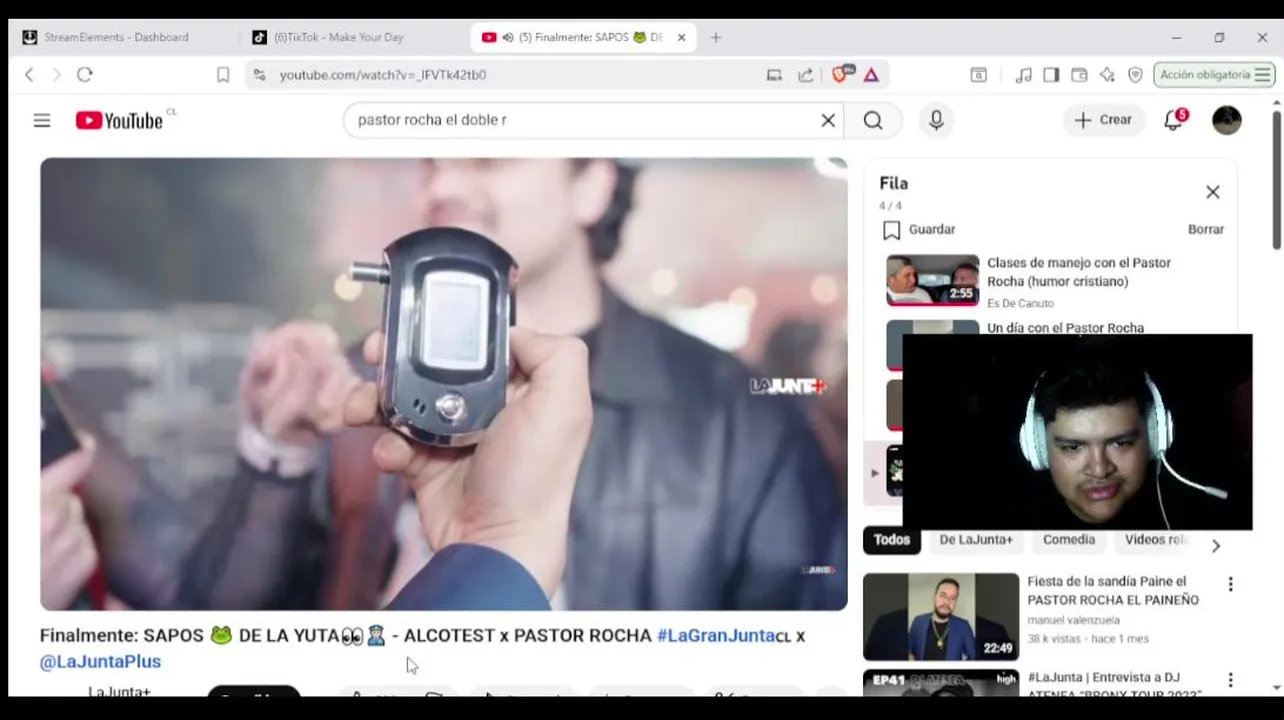Open Fiesta de la sandía Paine thumbnail

tap(941, 616)
